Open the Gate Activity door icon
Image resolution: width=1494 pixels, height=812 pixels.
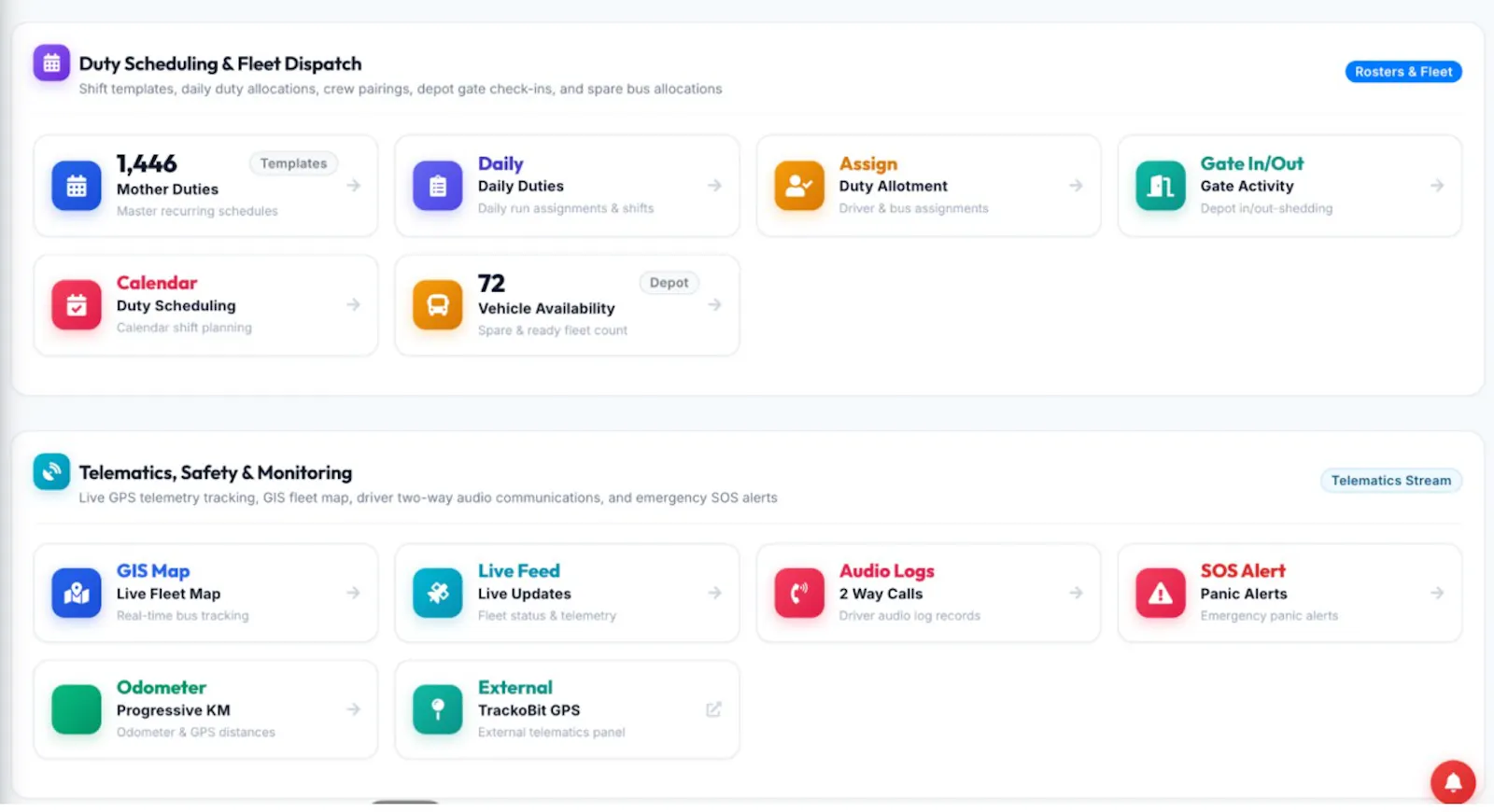(1161, 186)
